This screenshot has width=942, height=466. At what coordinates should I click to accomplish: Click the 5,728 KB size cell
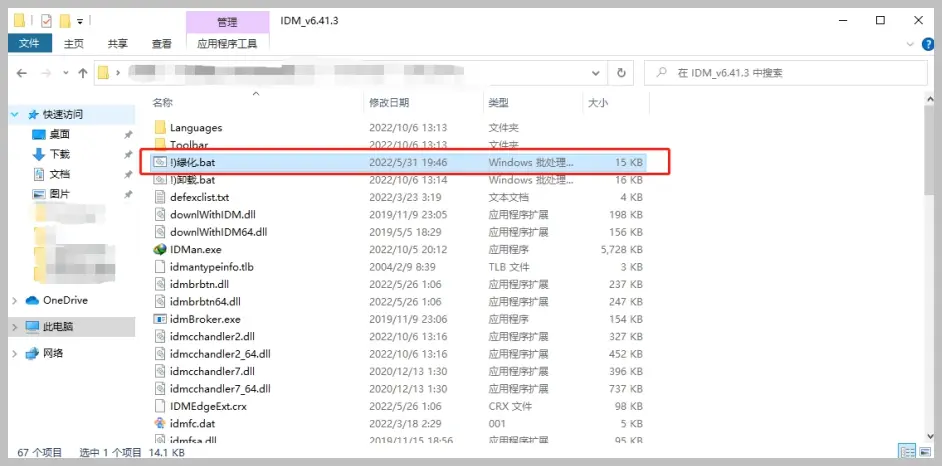[x=622, y=249]
